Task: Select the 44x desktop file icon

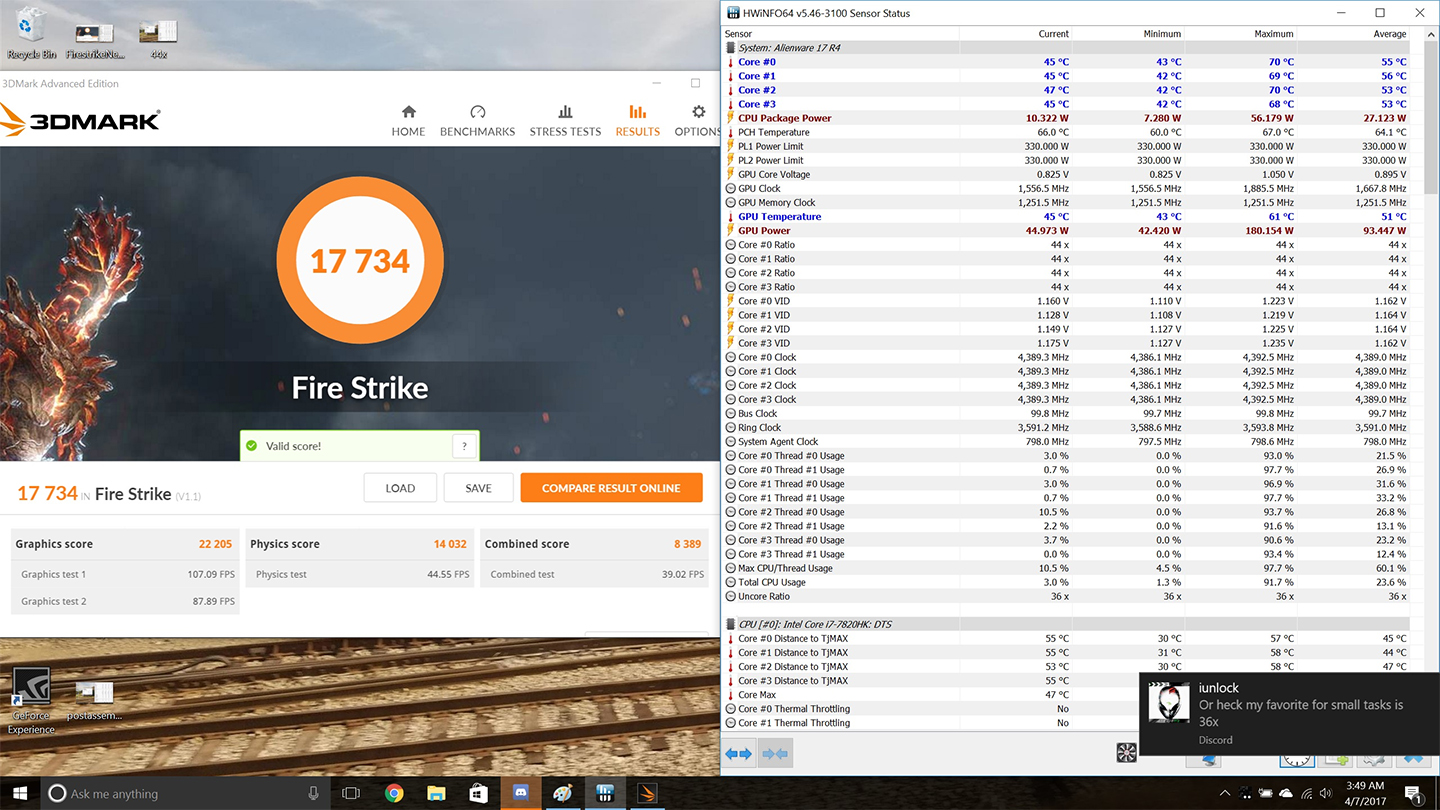Action: click(x=158, y=40)
